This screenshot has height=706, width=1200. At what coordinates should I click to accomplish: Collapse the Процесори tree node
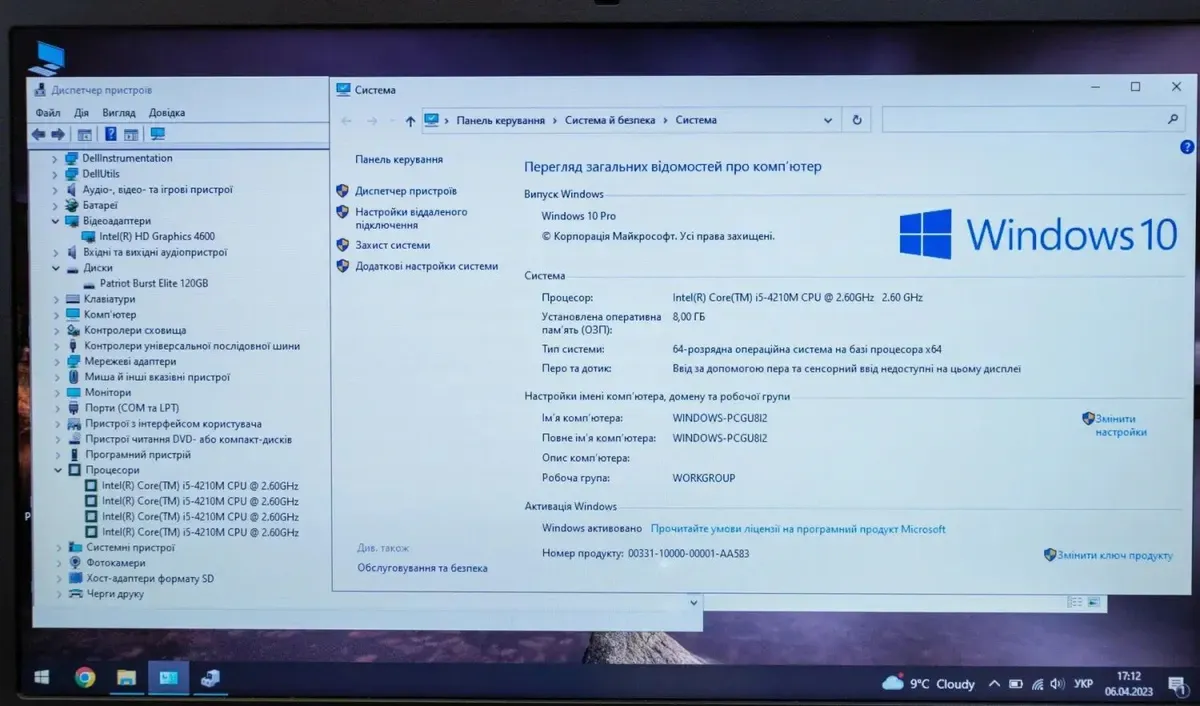pyautogui.click(x=57, y=470)
